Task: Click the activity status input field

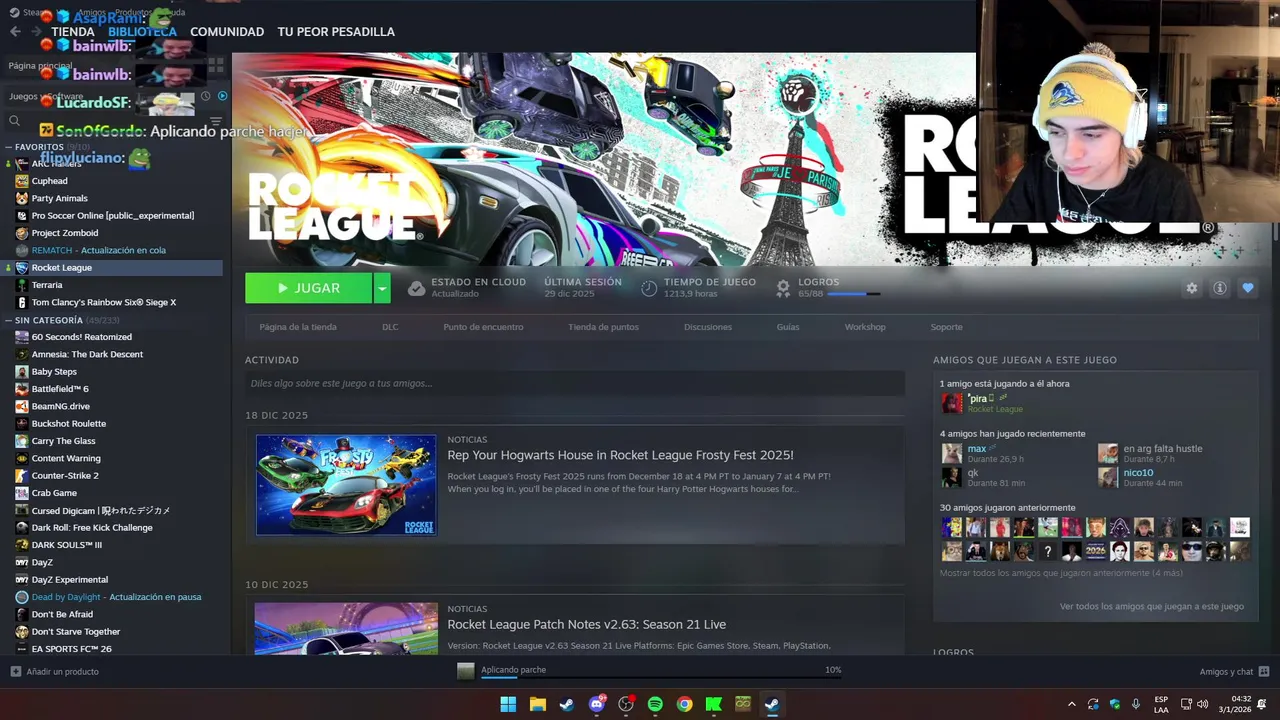Action: pos(575,383)
